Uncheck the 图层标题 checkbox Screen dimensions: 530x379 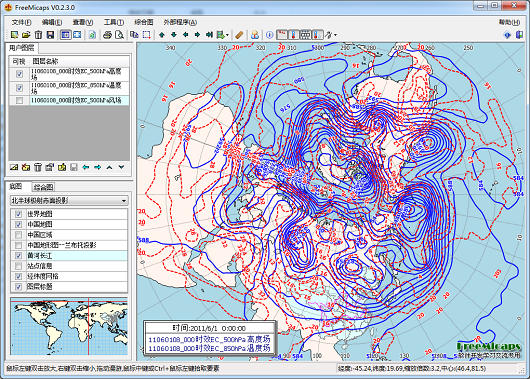click(x=19, y=287)
